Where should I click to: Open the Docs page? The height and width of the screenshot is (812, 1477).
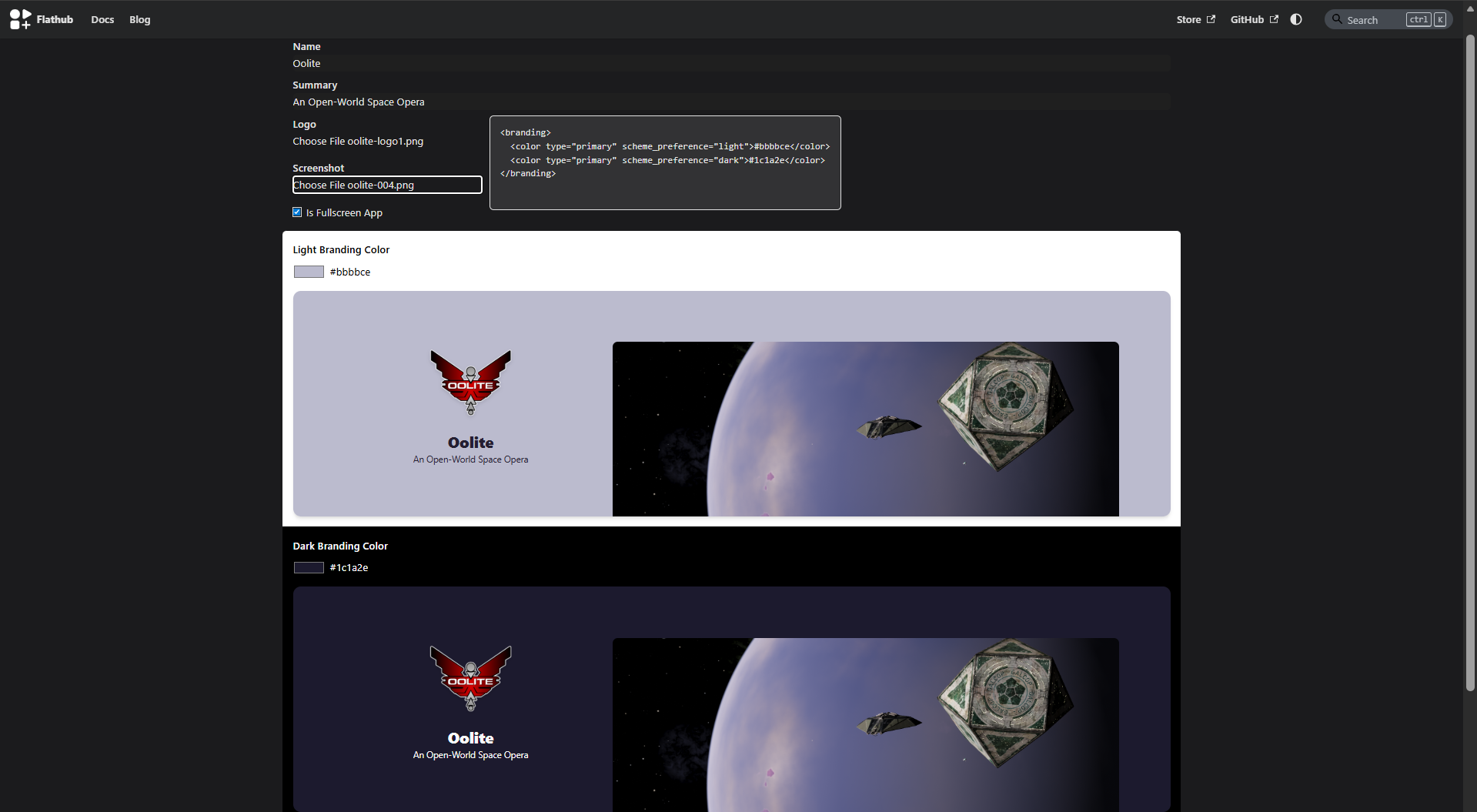[102, 20]
